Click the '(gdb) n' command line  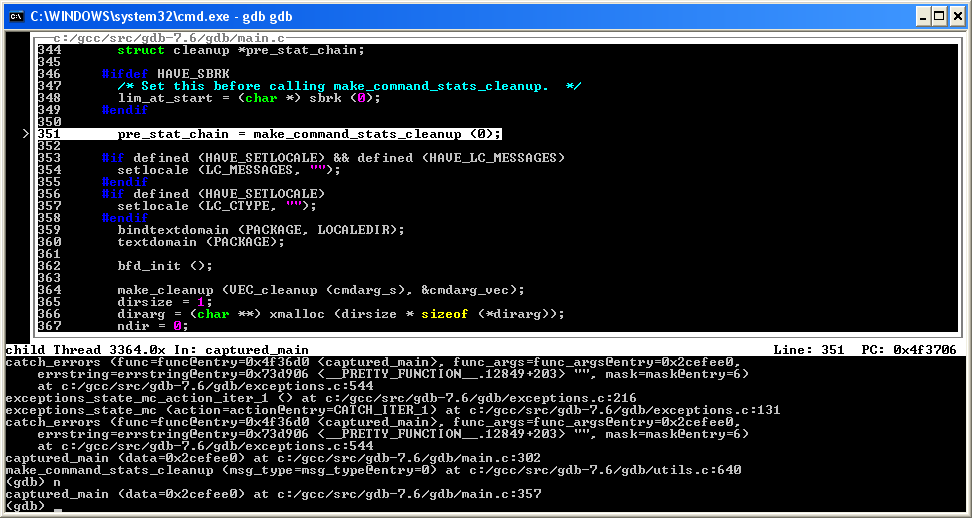pos(33,482)
